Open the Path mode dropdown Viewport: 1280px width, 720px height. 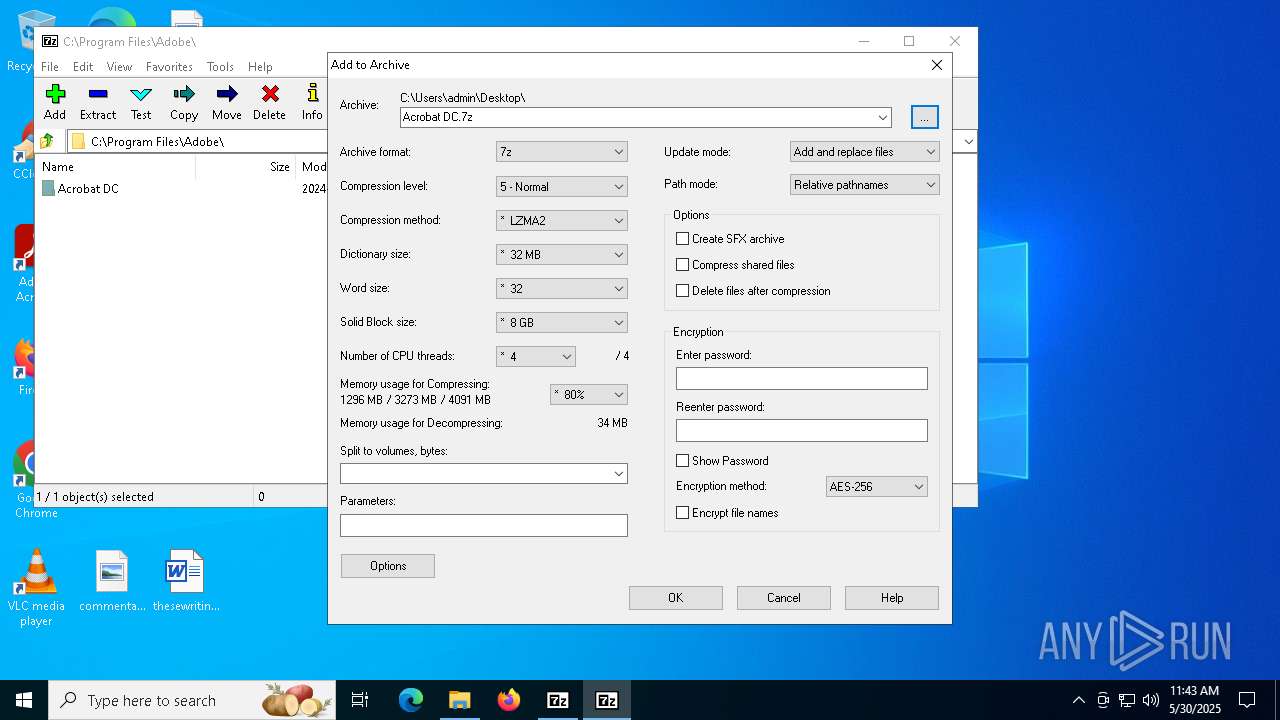(x=865, y=184)
